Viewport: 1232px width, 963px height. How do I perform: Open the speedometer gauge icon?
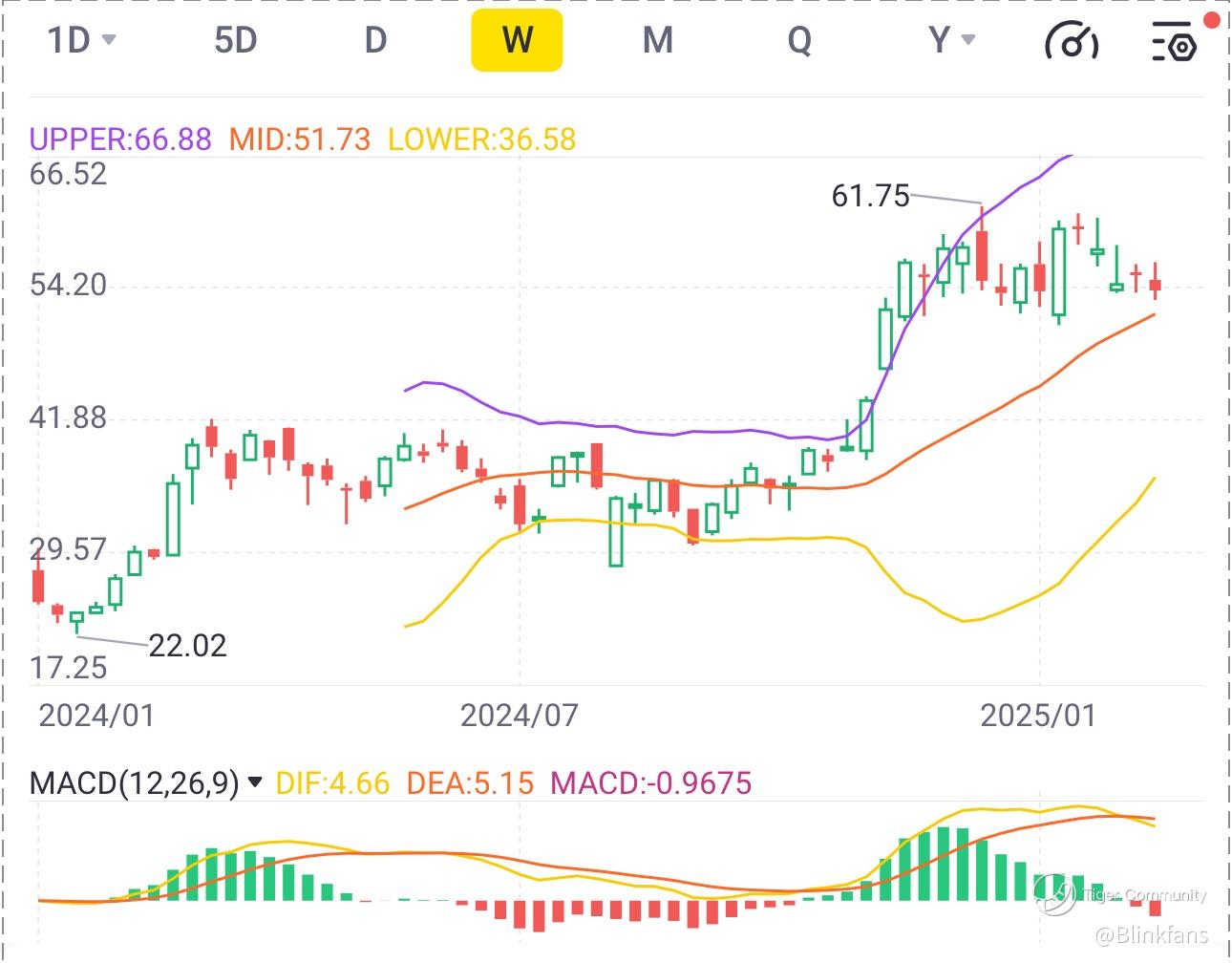click(1072, 41)
